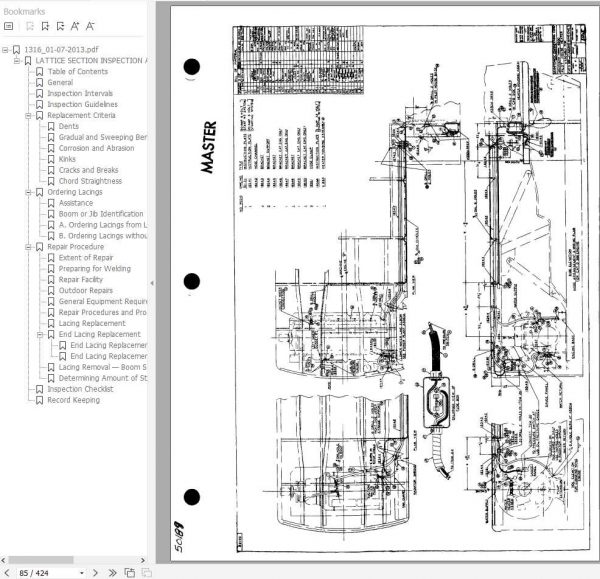The image size is (600, 579).
Task: Increase bookmark text size icon
Action: click(x=75, y=26)
